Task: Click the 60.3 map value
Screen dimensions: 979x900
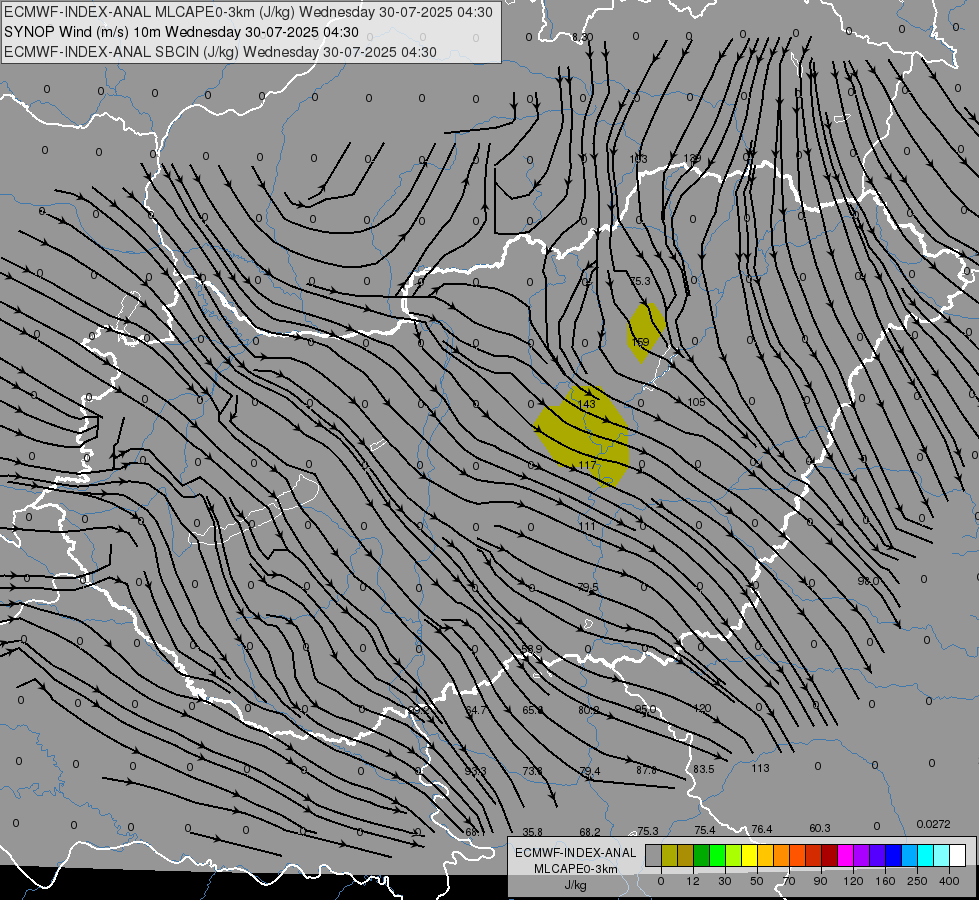Action: (x=820, y=828)
